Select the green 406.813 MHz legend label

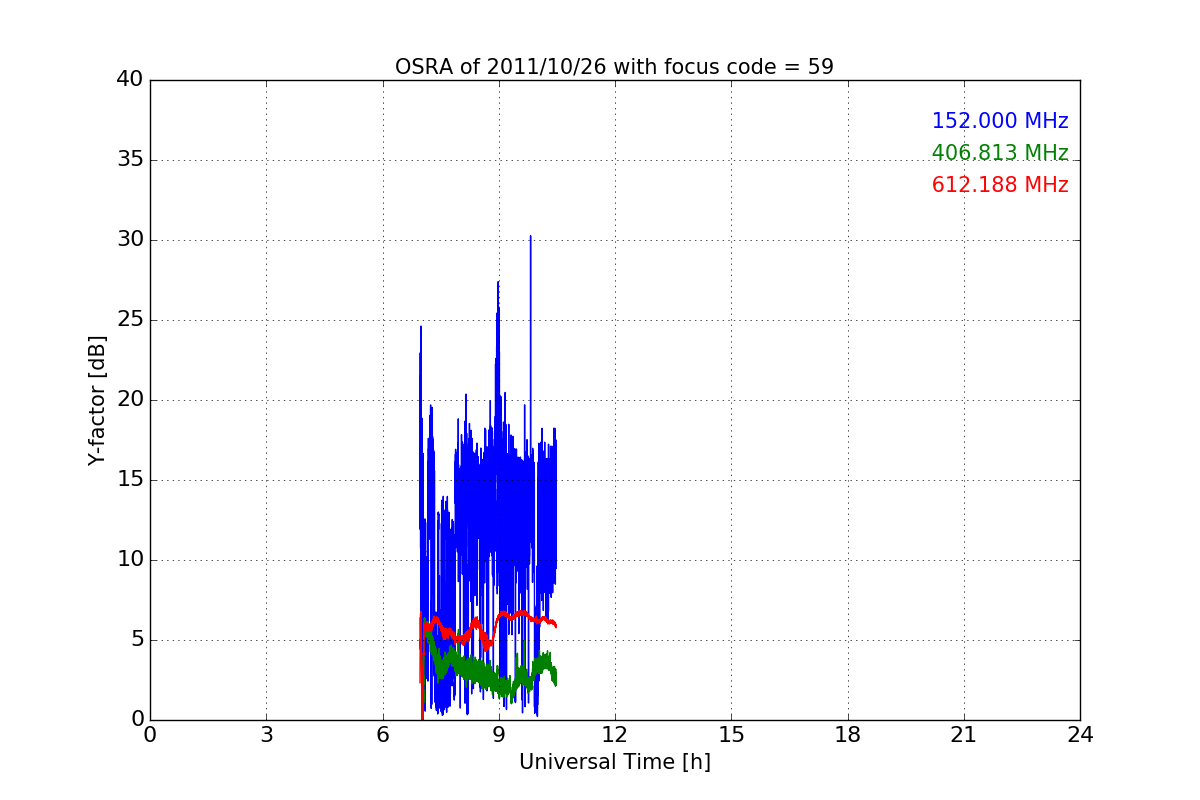click(x=1000, y=153)
